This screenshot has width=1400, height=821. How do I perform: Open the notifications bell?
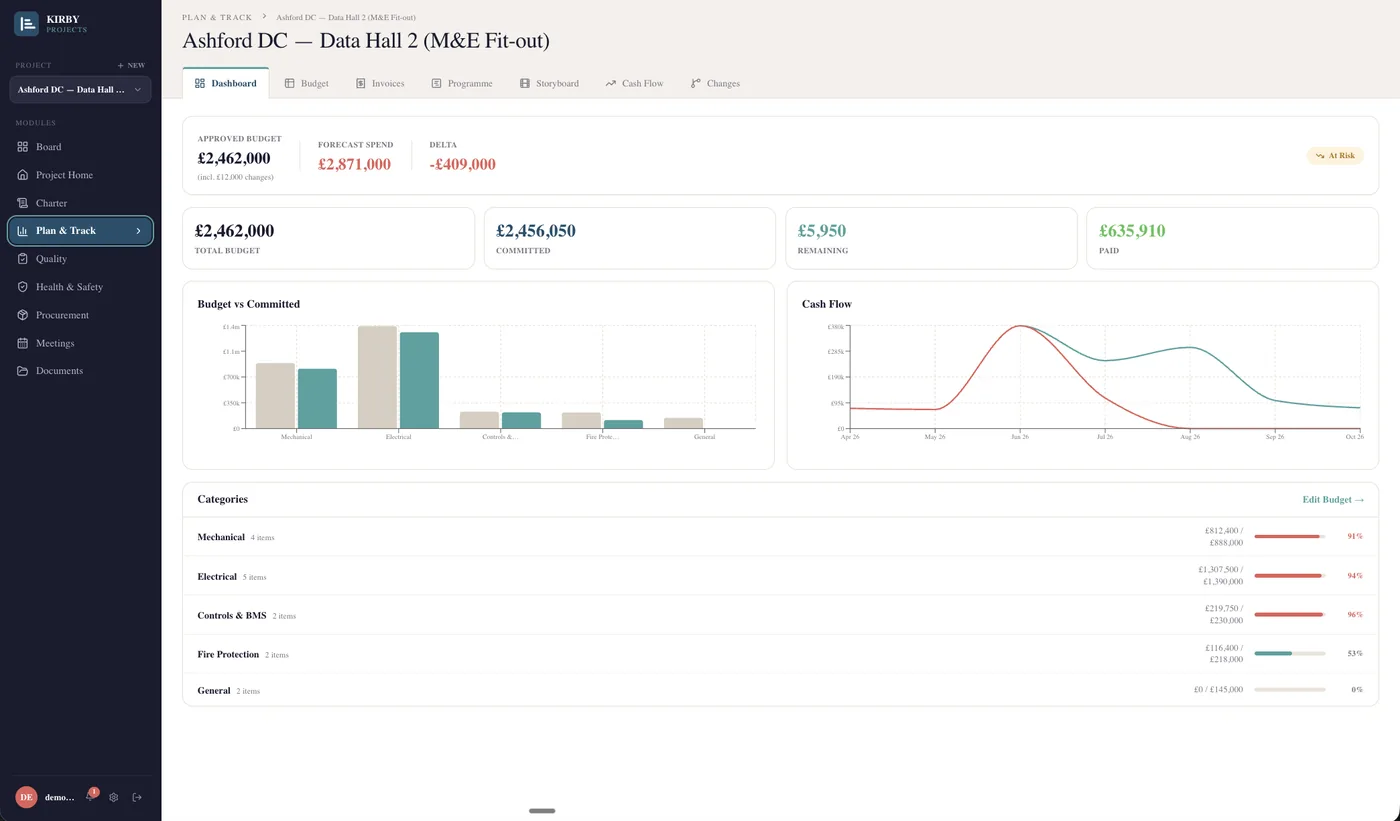[x=90, y=797]
